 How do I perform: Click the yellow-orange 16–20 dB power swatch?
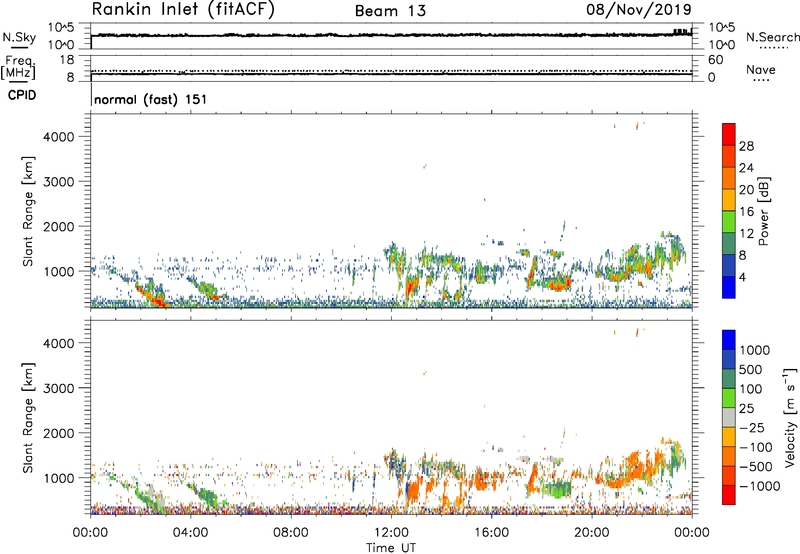click(x=729, y=199)
